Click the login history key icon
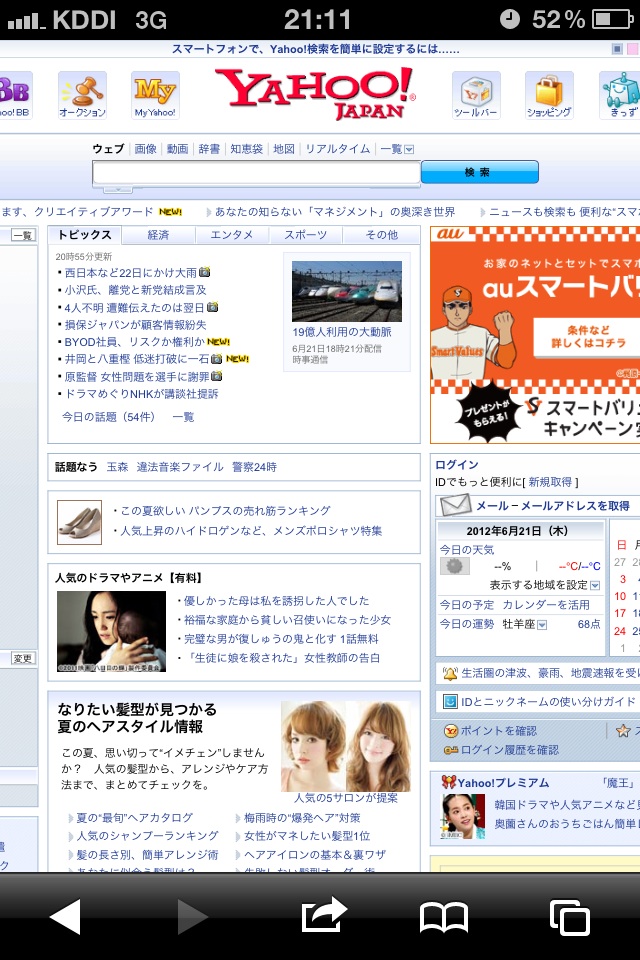640x960 pixels. (x=451, y=750)
